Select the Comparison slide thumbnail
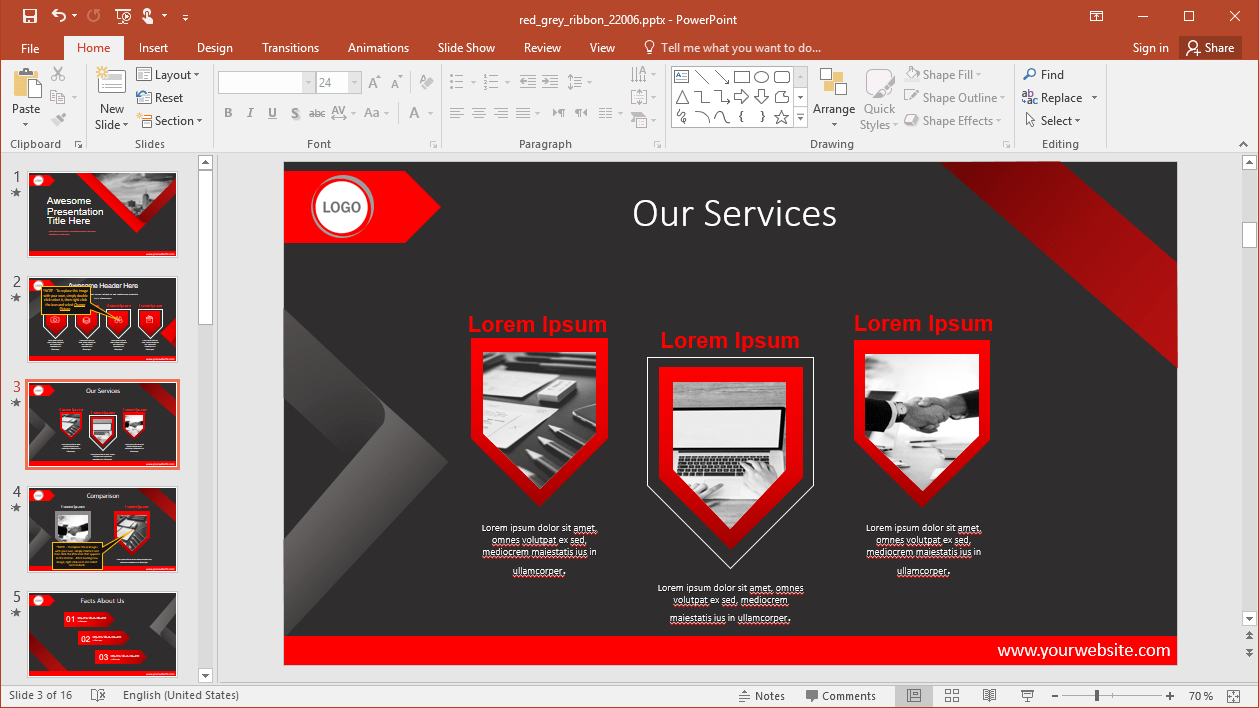 tap(102, 529)
